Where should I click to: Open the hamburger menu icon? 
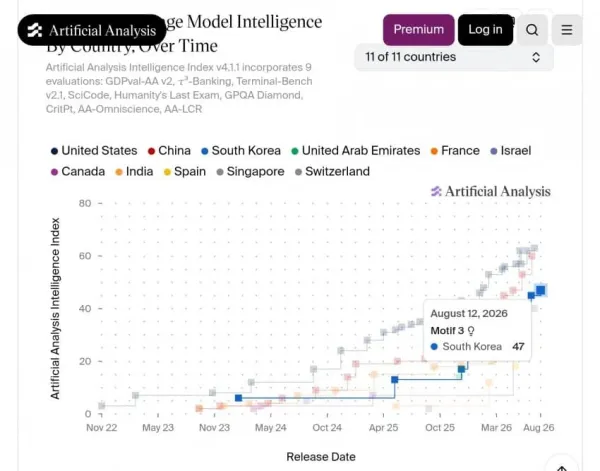[567, 30]
